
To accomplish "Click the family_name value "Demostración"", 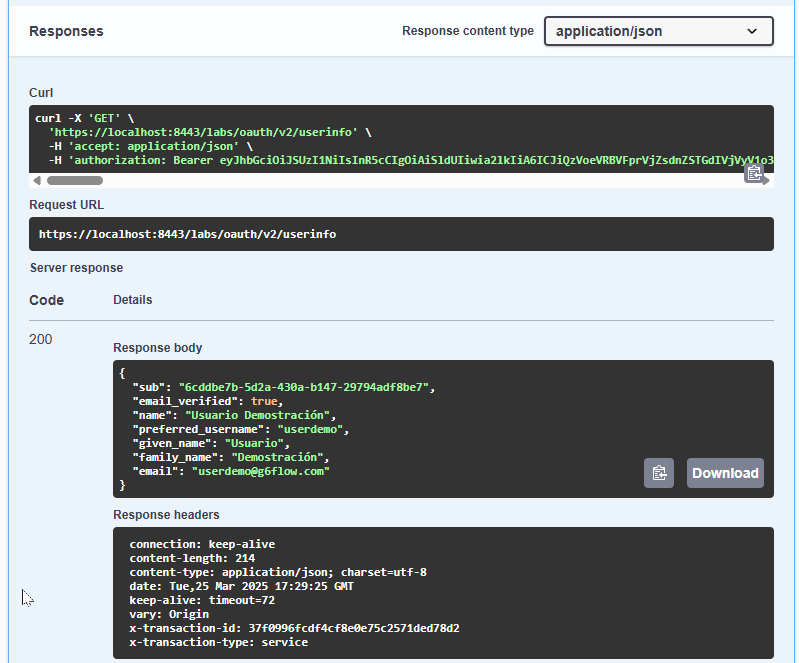I will click(x=277, y=457).
